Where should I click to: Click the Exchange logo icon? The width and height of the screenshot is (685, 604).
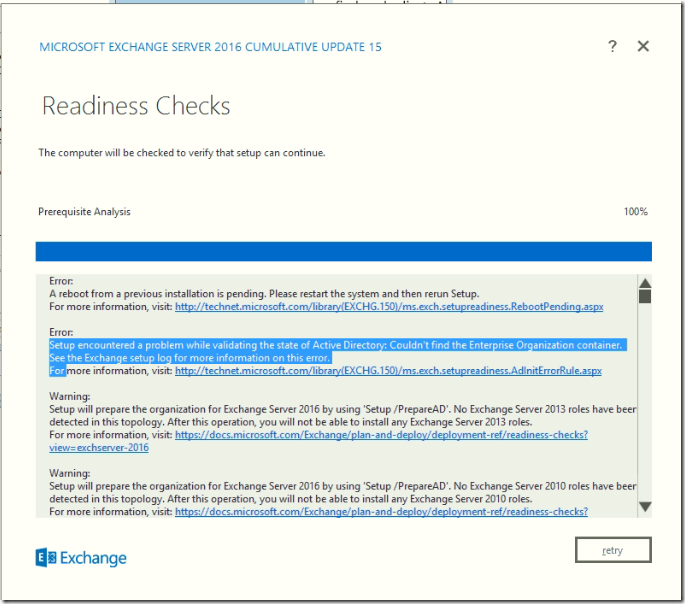(46, 558)
